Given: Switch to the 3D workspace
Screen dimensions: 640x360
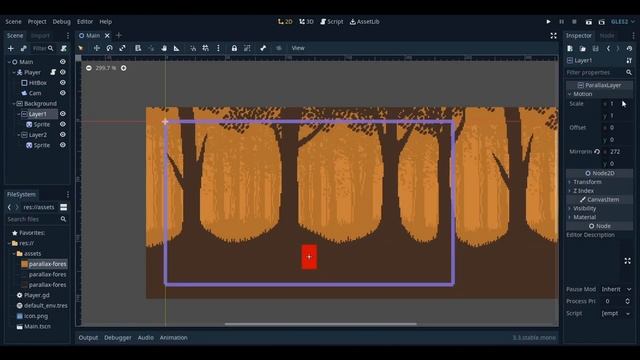Looking at the screenshot, I should click(x=306, y=22).
